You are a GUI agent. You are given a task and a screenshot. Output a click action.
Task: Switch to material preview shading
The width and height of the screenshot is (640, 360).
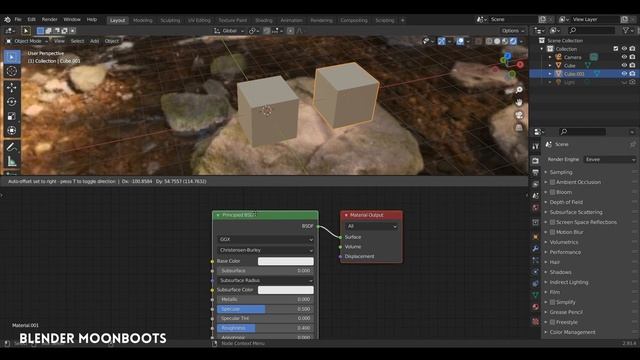505,41
